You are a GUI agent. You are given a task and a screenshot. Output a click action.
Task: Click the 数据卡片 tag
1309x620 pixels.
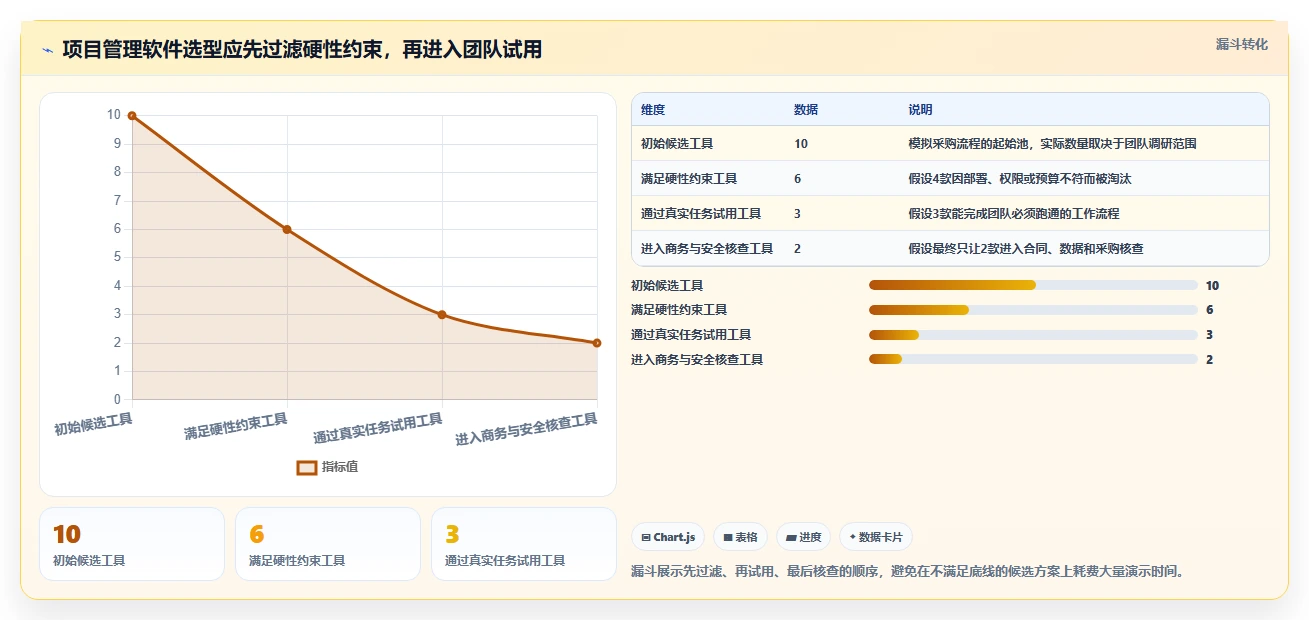876,537
